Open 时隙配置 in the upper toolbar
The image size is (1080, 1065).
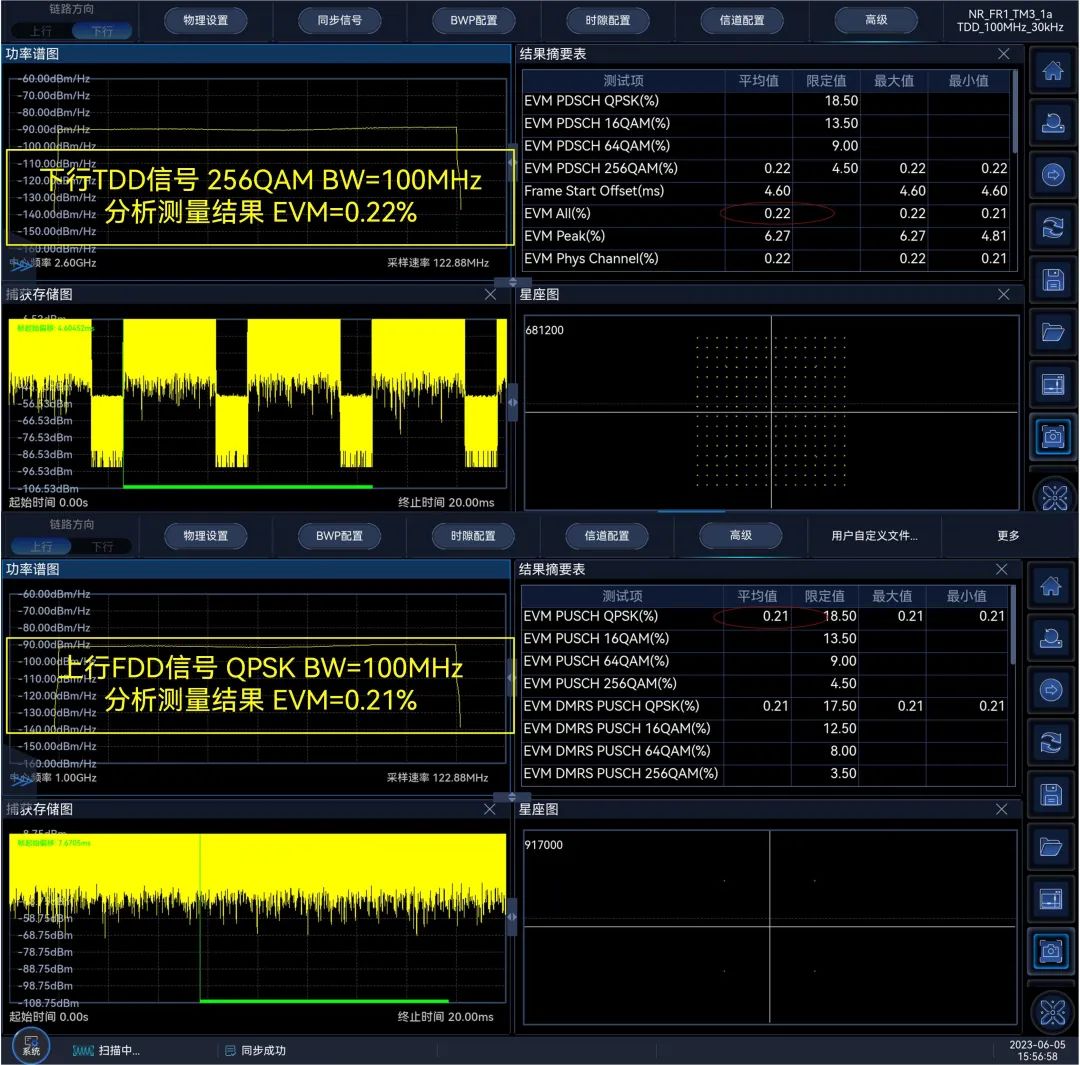coord(608,20)
